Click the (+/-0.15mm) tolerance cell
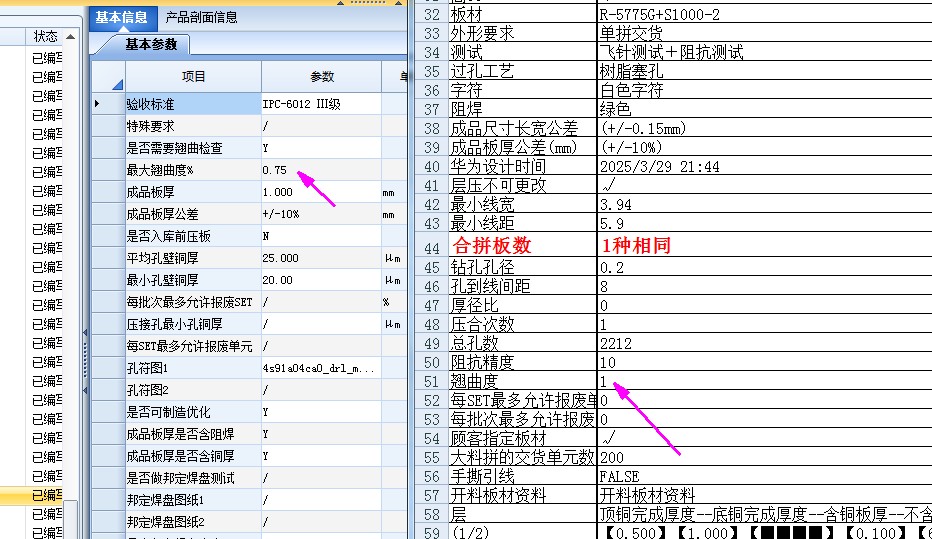This screenshot has height=539, width=932. [x=764, y=128]
